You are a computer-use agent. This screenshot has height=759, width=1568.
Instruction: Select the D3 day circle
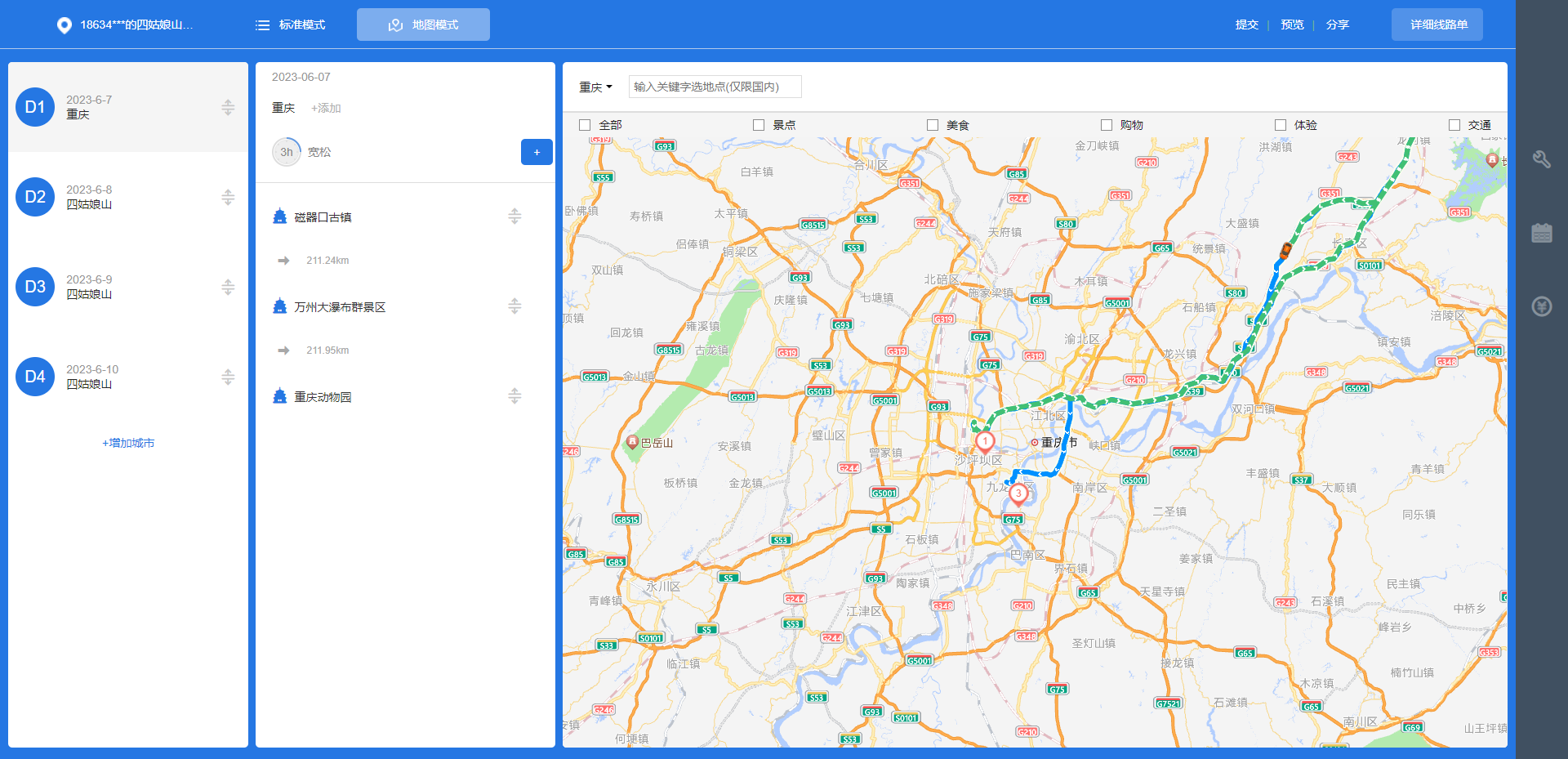[x=35, y=287]
